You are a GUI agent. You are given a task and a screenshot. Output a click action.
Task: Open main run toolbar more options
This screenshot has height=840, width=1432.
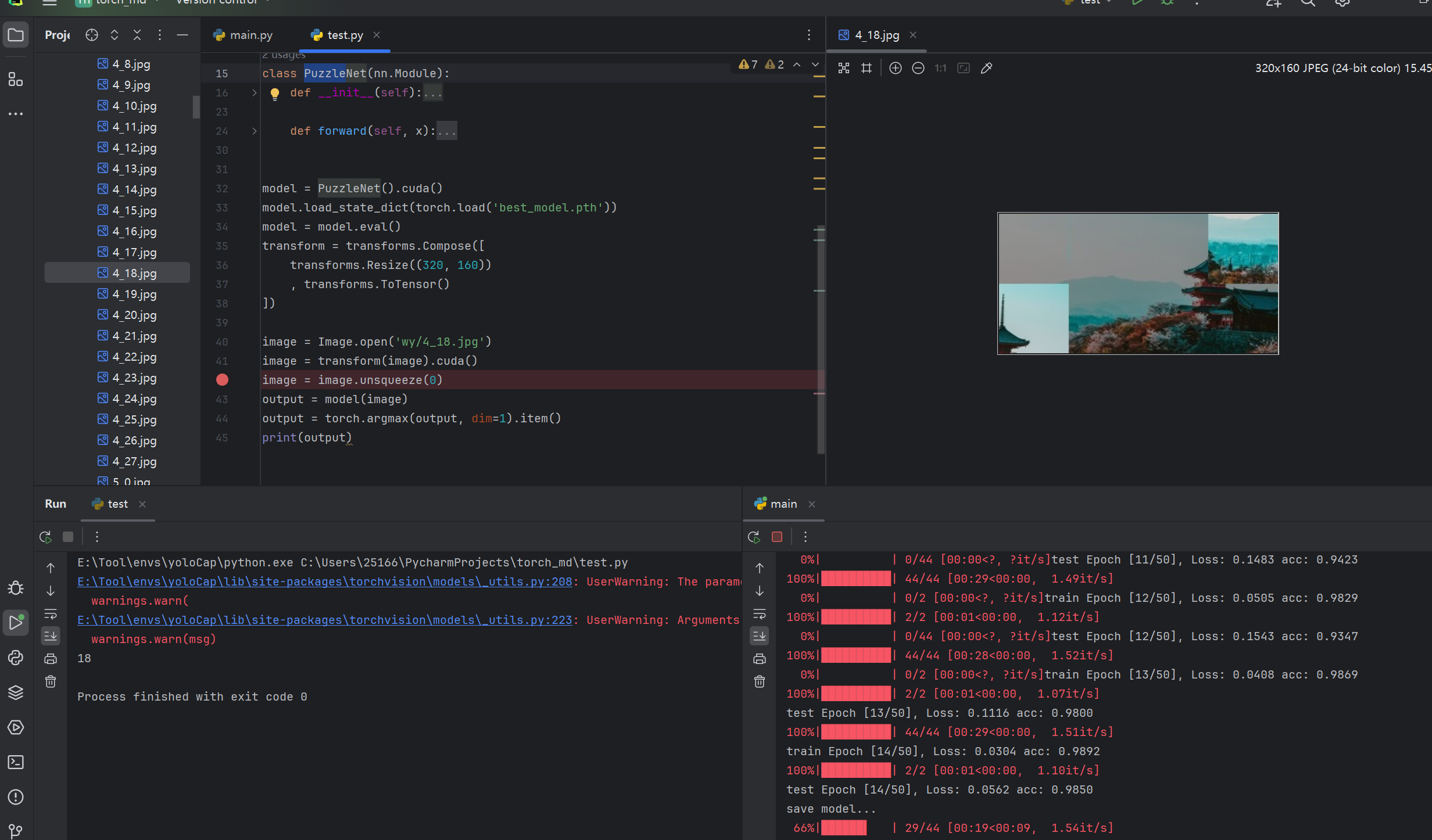(806, 537)
